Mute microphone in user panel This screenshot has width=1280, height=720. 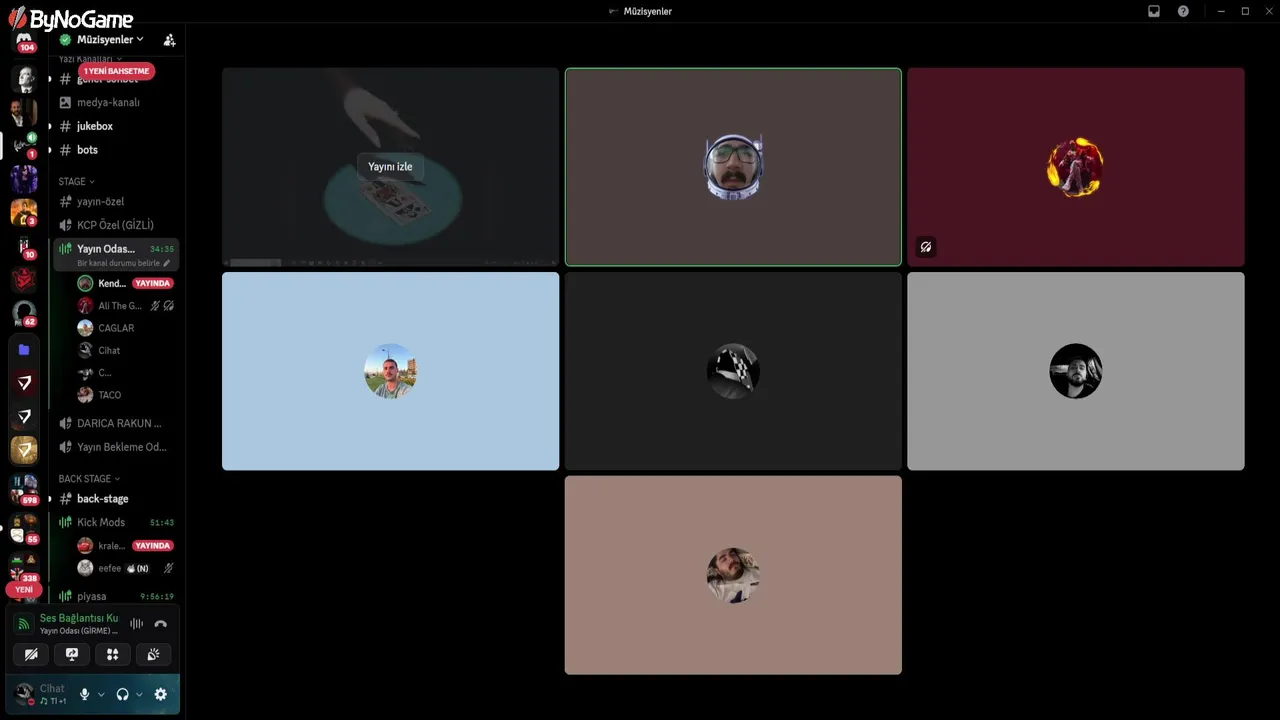(x=85, y=694)
